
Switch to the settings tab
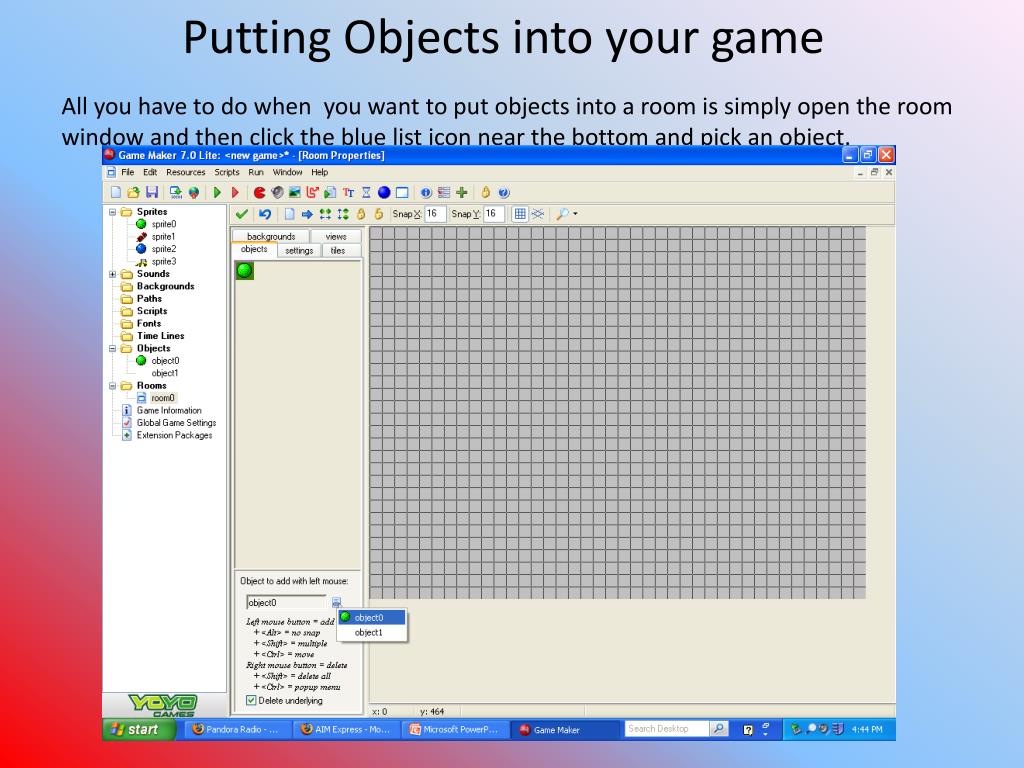point(299,250)
